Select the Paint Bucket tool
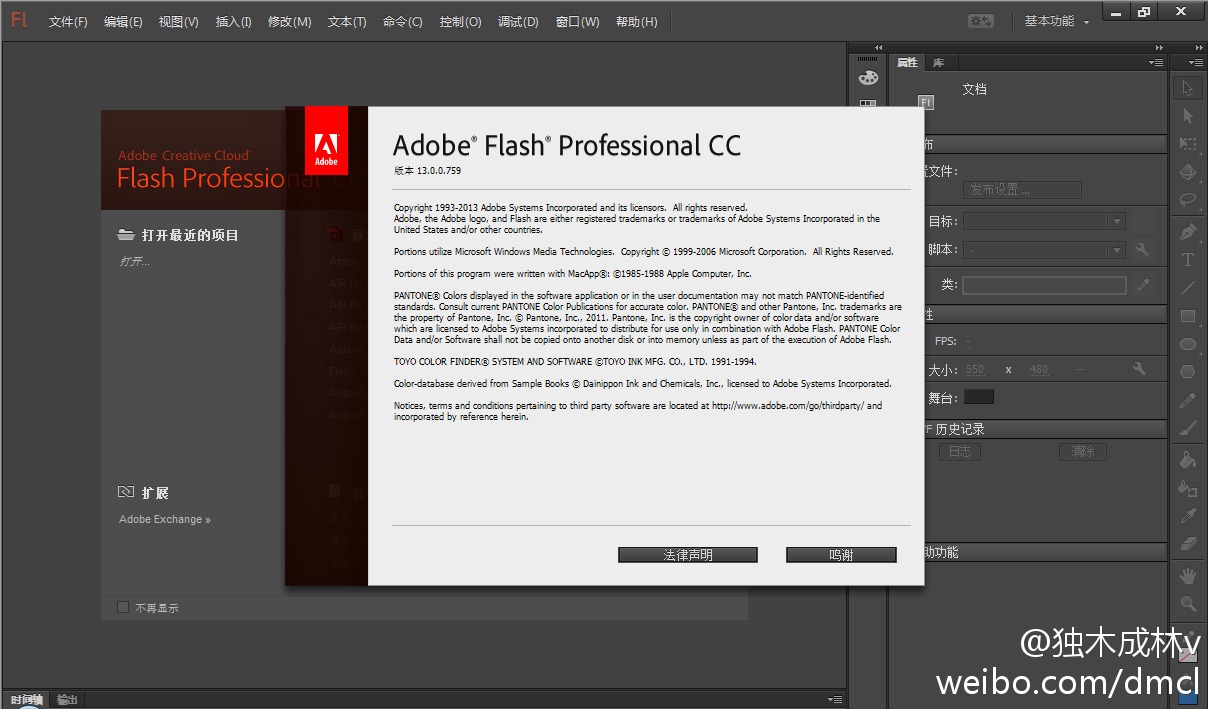 [x=1188, y=460]
